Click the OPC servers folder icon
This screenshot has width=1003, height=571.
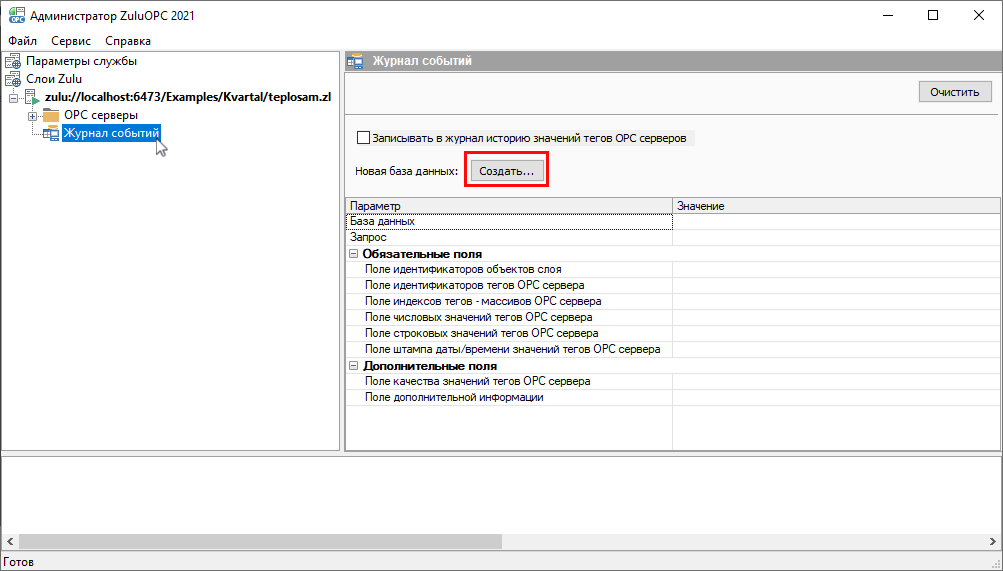[51, 116]
